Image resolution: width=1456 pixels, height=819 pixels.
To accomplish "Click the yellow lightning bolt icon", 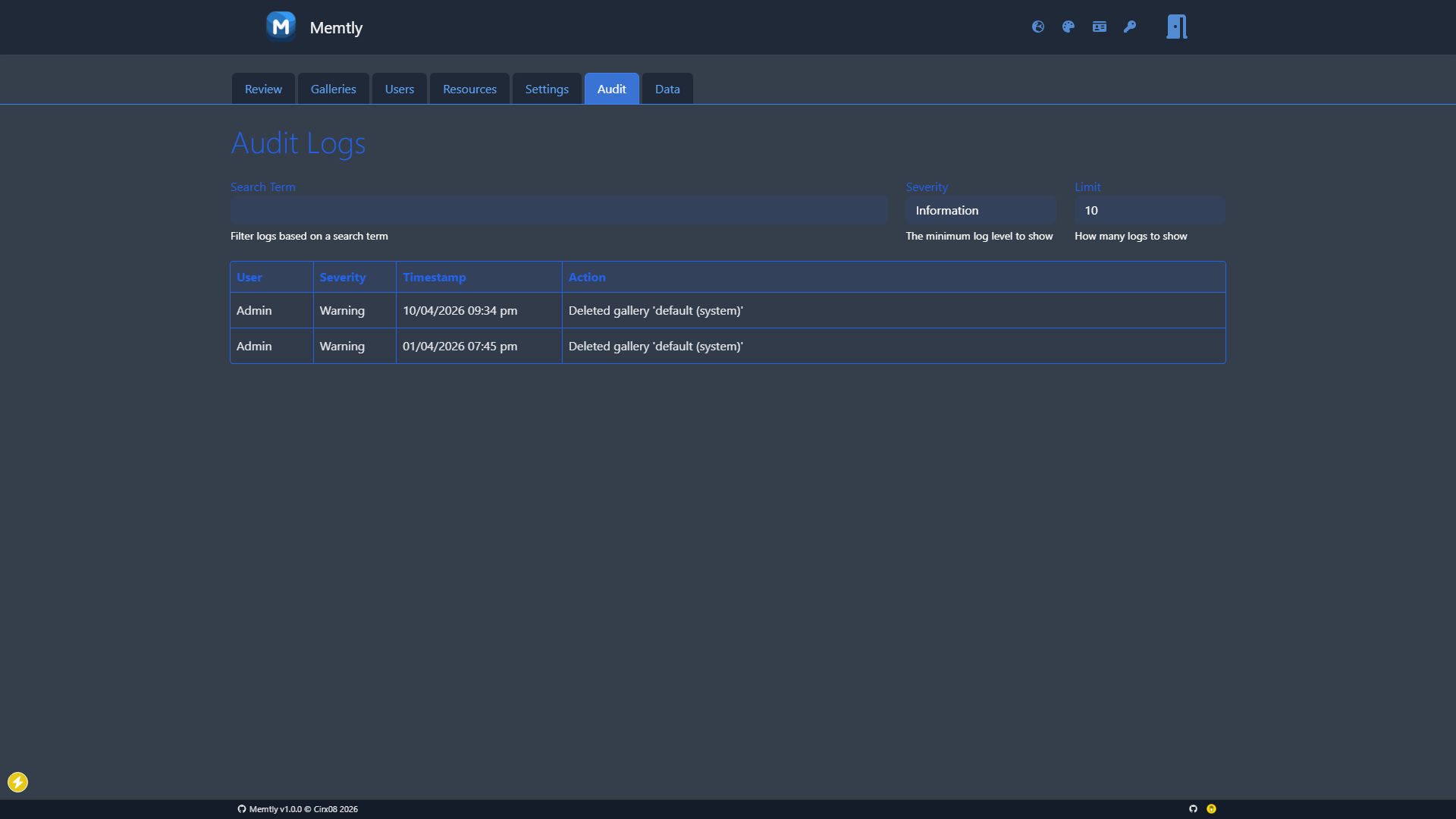I will pos(17,782).
